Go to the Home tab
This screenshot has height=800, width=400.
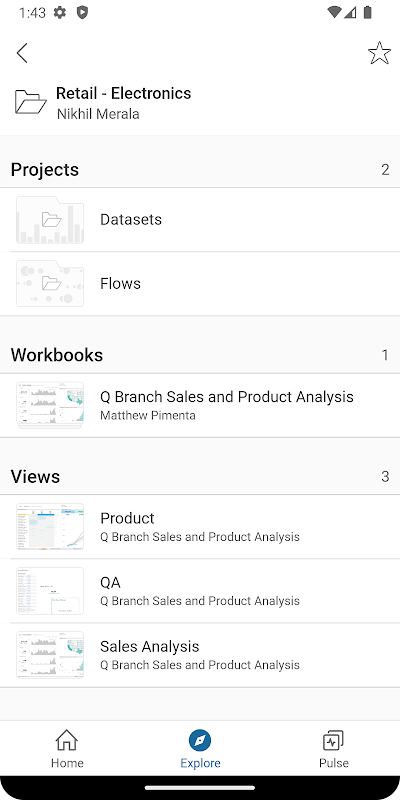67,748
